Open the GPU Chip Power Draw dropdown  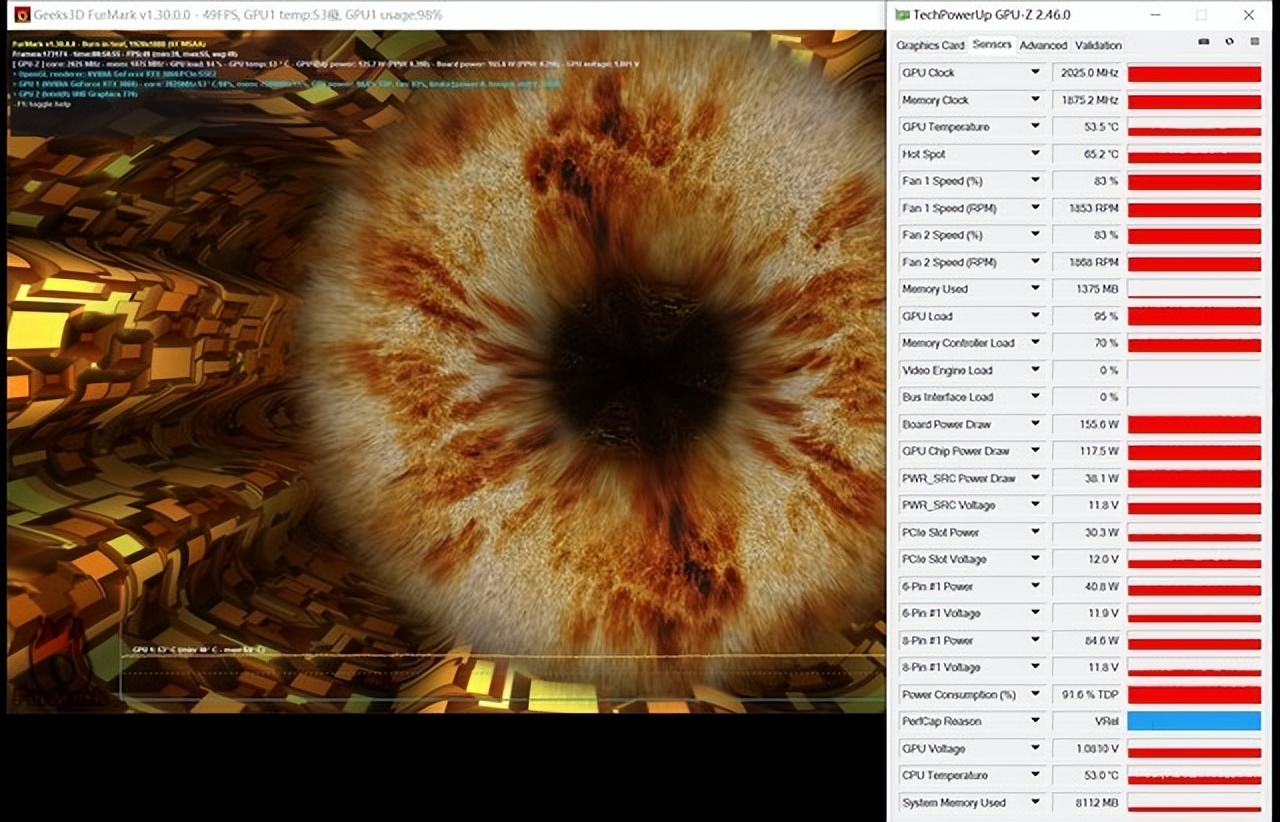tap(1035, 451)
